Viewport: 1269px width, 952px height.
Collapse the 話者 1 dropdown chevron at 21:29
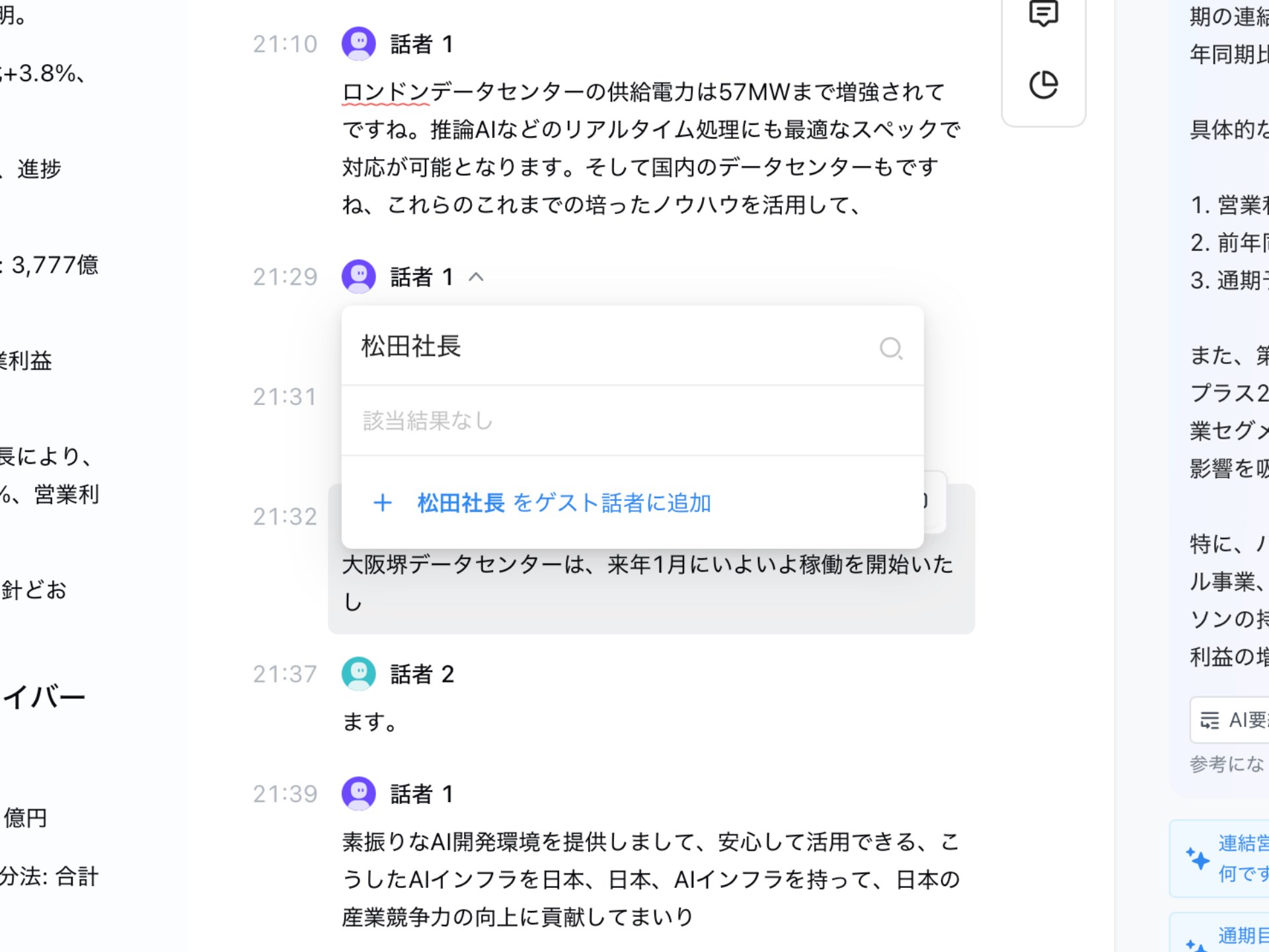click(476, 277)
